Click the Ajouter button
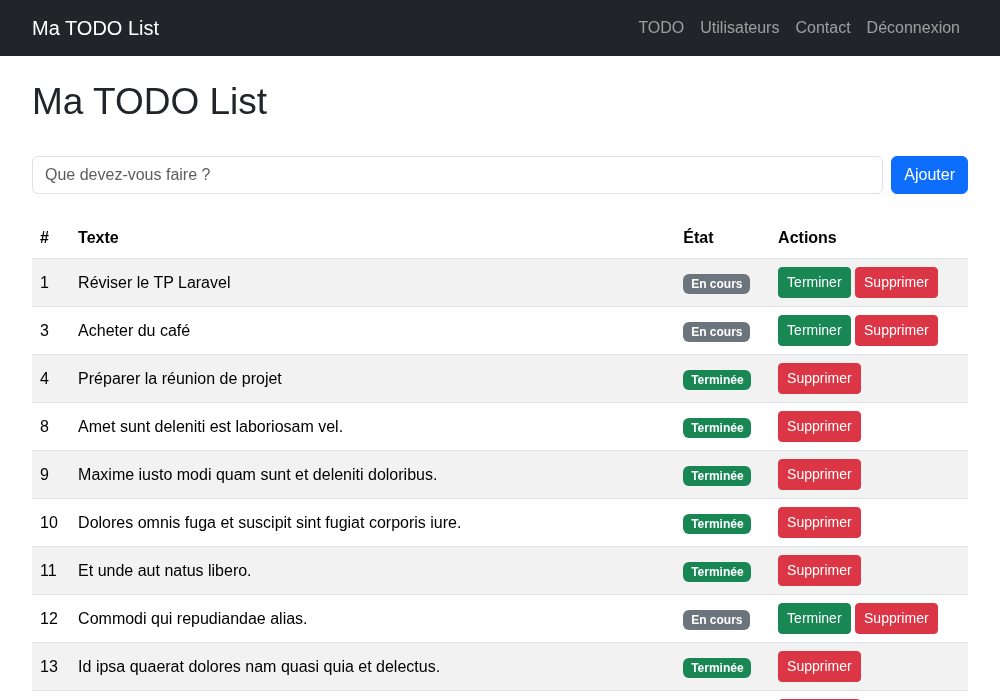Viewport: 1000px width, 700px height. pos(929,175)
